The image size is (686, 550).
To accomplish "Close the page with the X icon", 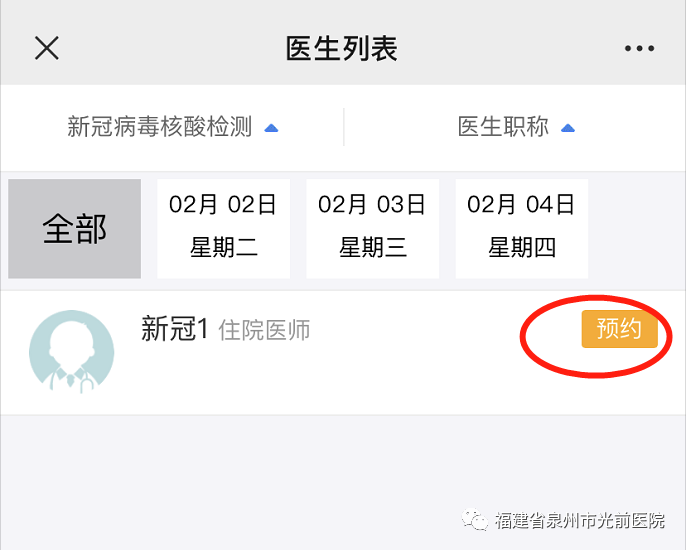I will [x=47, y=48].
